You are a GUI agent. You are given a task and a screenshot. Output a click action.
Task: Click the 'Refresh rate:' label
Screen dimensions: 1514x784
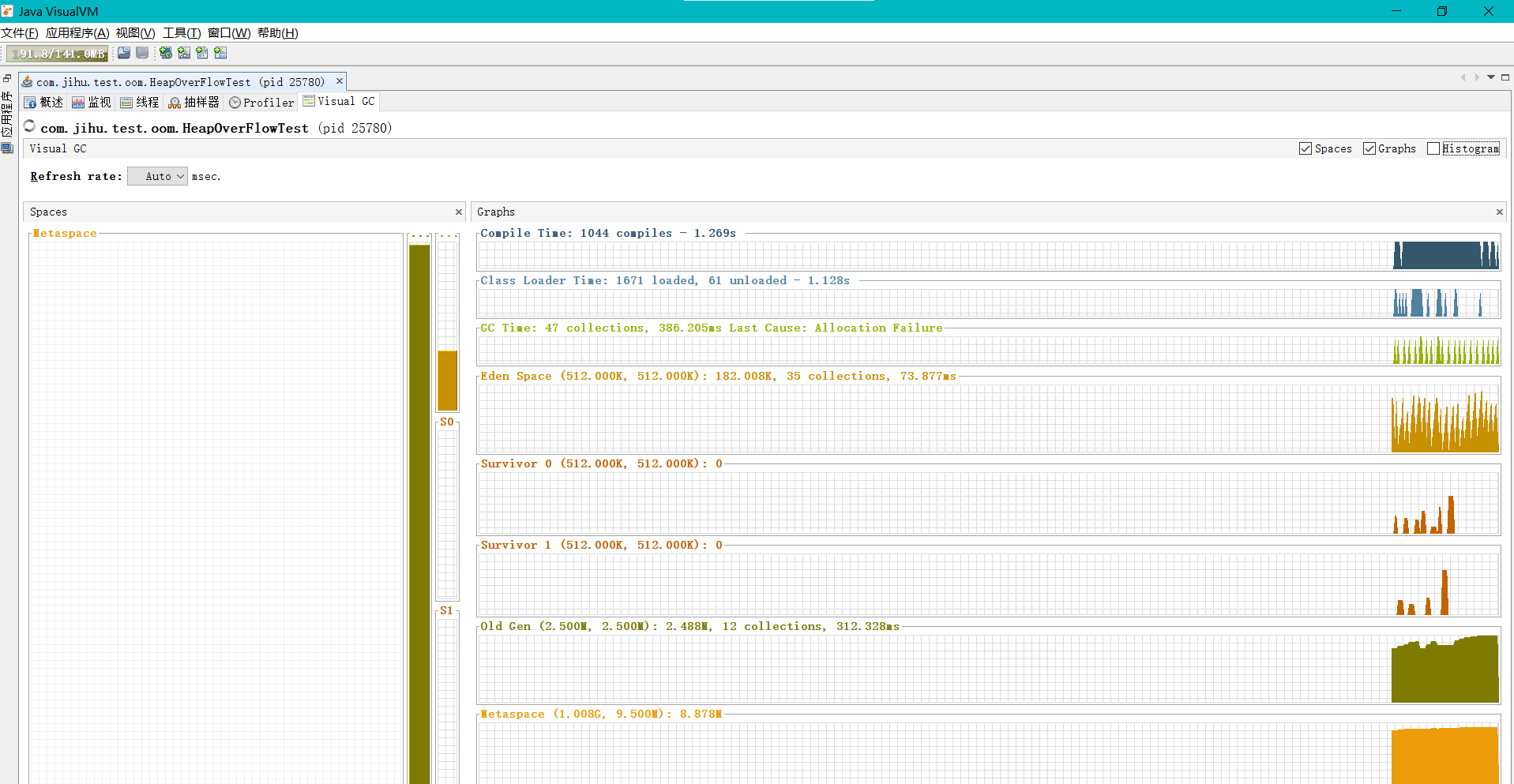[76, 176]
